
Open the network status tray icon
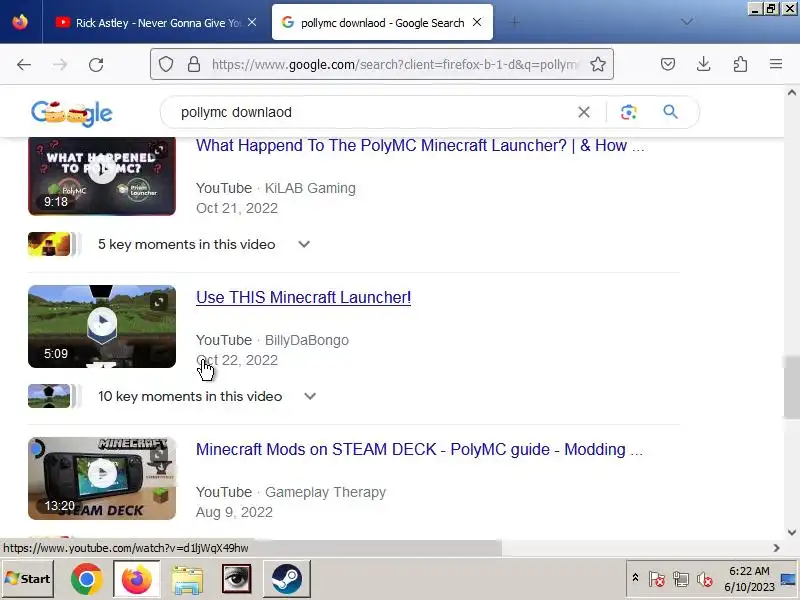click(681, 579)
